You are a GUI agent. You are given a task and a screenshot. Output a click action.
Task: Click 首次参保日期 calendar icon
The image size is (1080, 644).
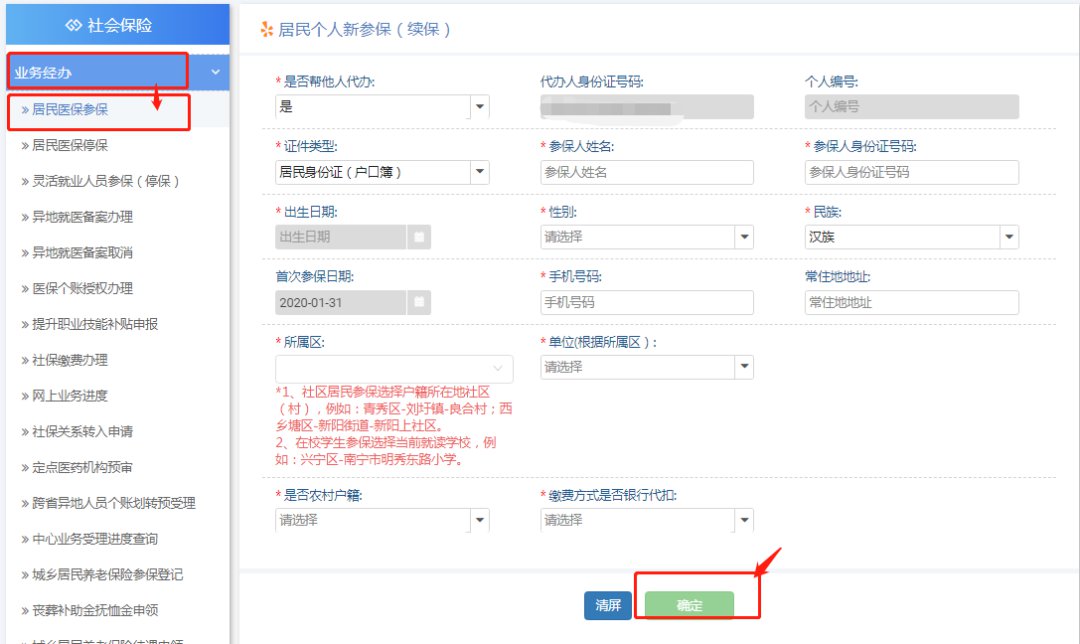tap(419, 302)
